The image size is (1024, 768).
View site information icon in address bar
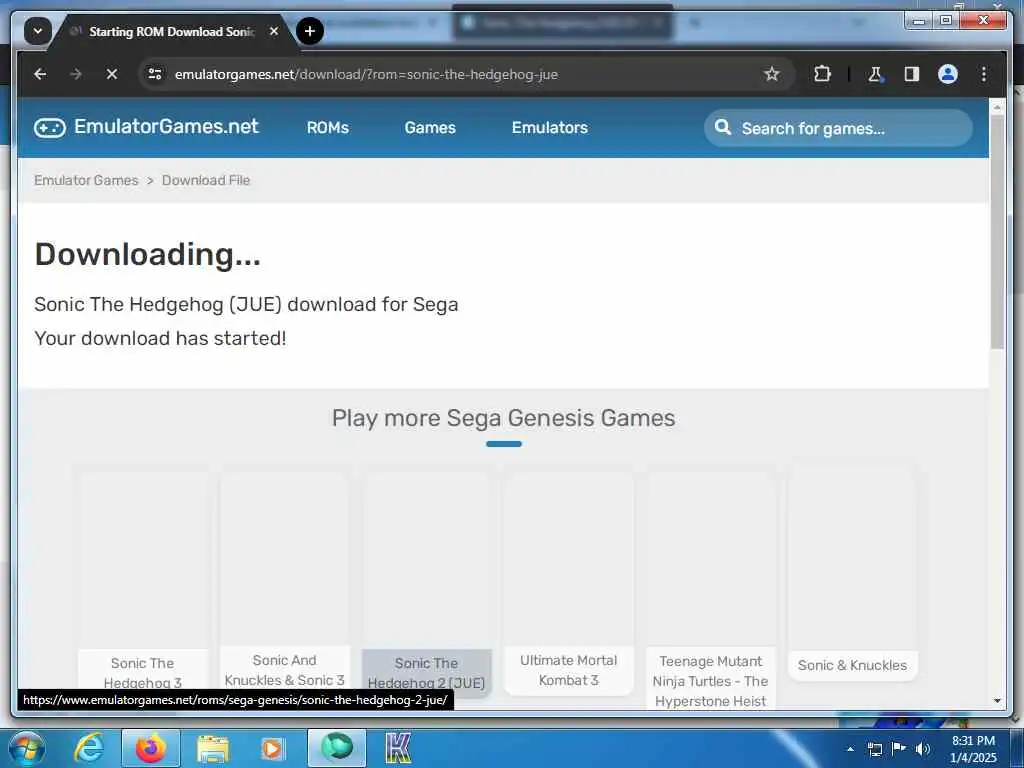(x=155, y=74)
